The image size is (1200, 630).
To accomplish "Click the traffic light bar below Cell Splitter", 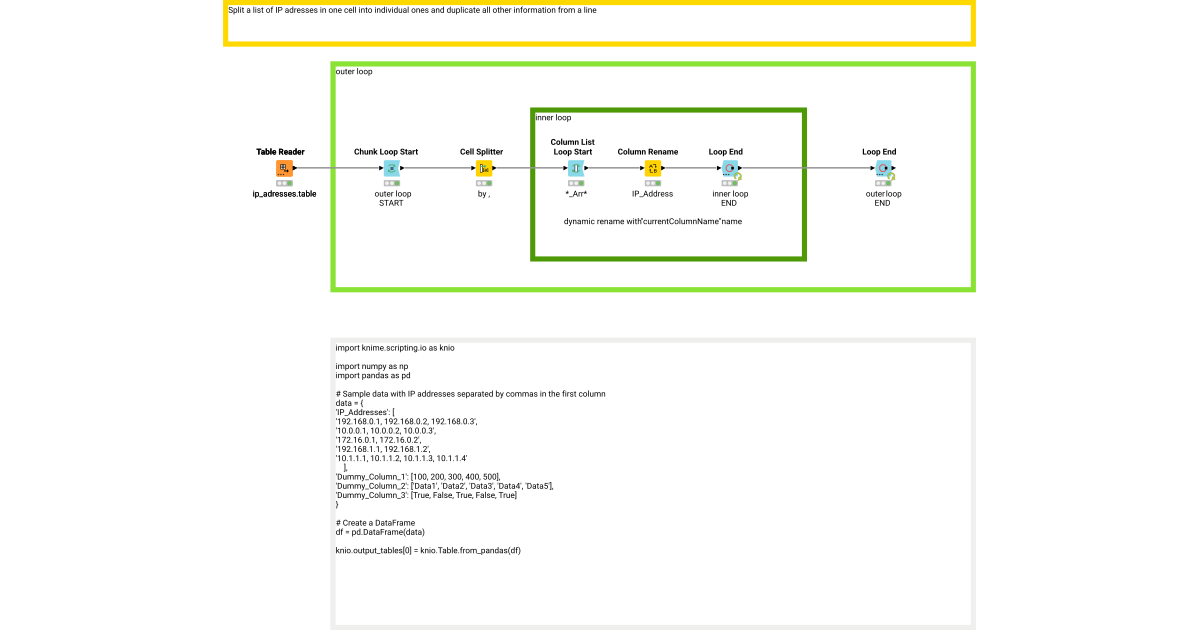I will pos(484,183).
